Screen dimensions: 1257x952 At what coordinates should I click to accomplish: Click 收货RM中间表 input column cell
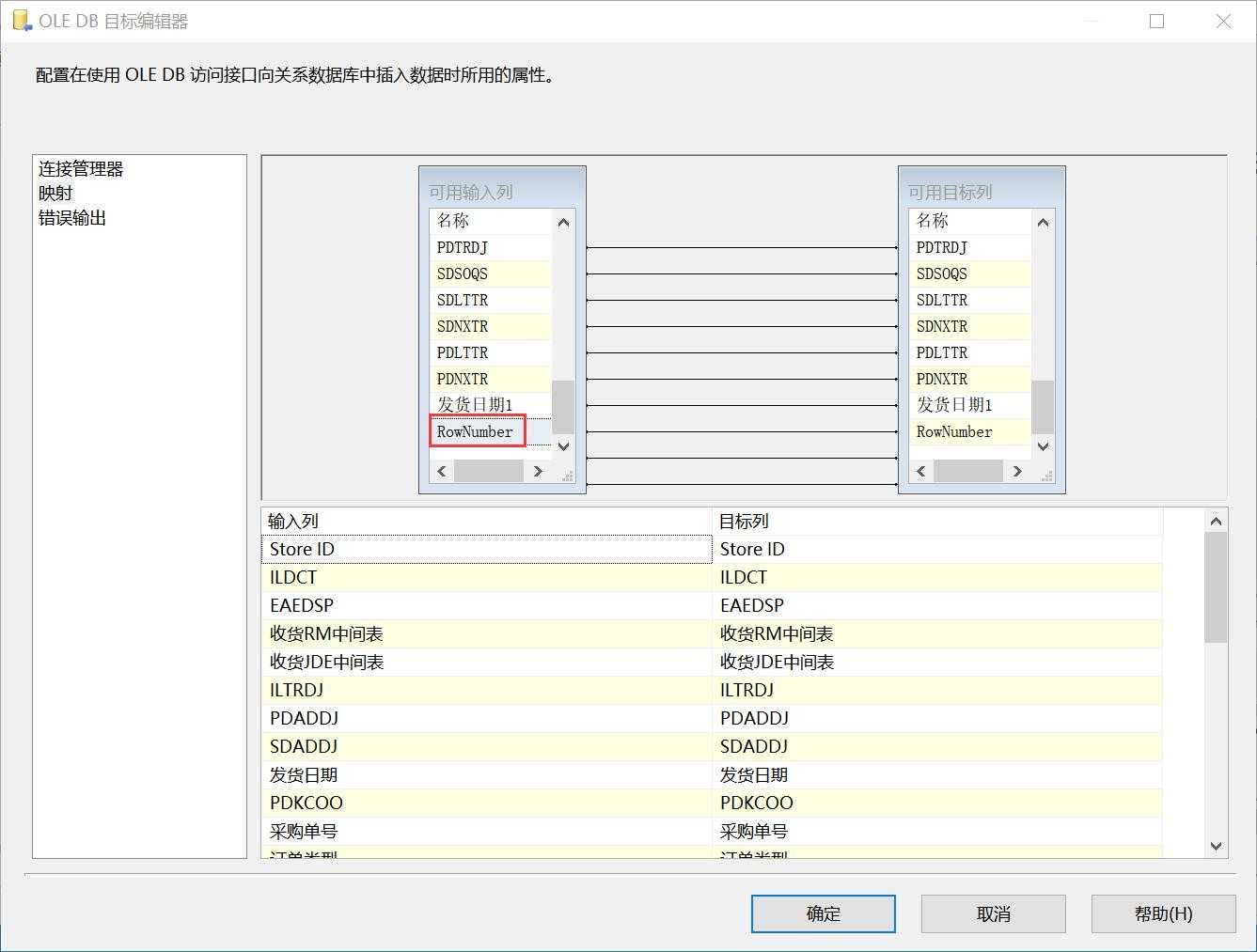486,633
